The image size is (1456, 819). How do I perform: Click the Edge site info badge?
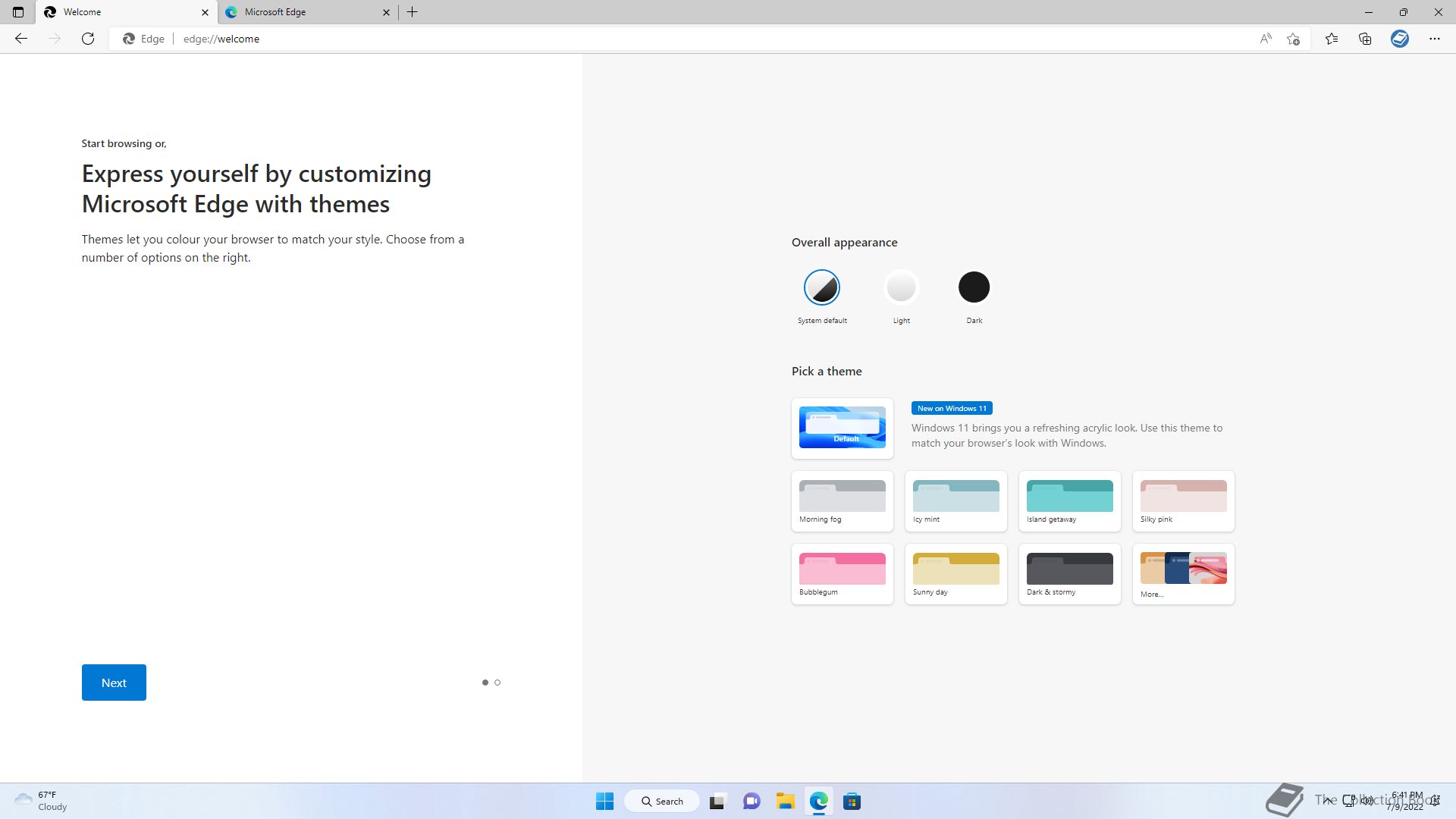pyautogui.click(x=144, y=39)
